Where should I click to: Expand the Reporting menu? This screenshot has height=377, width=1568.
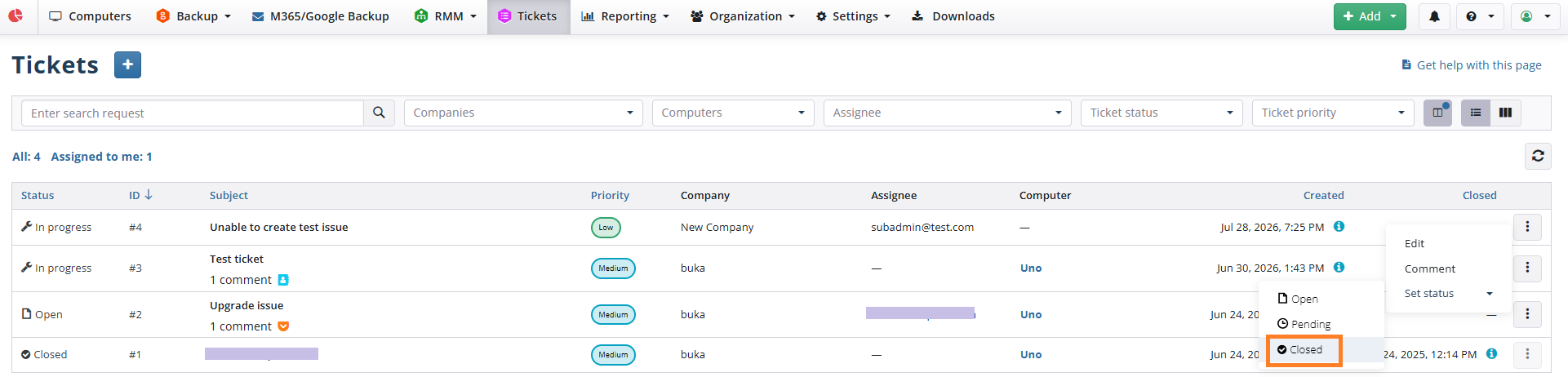(x=625, y=16)
